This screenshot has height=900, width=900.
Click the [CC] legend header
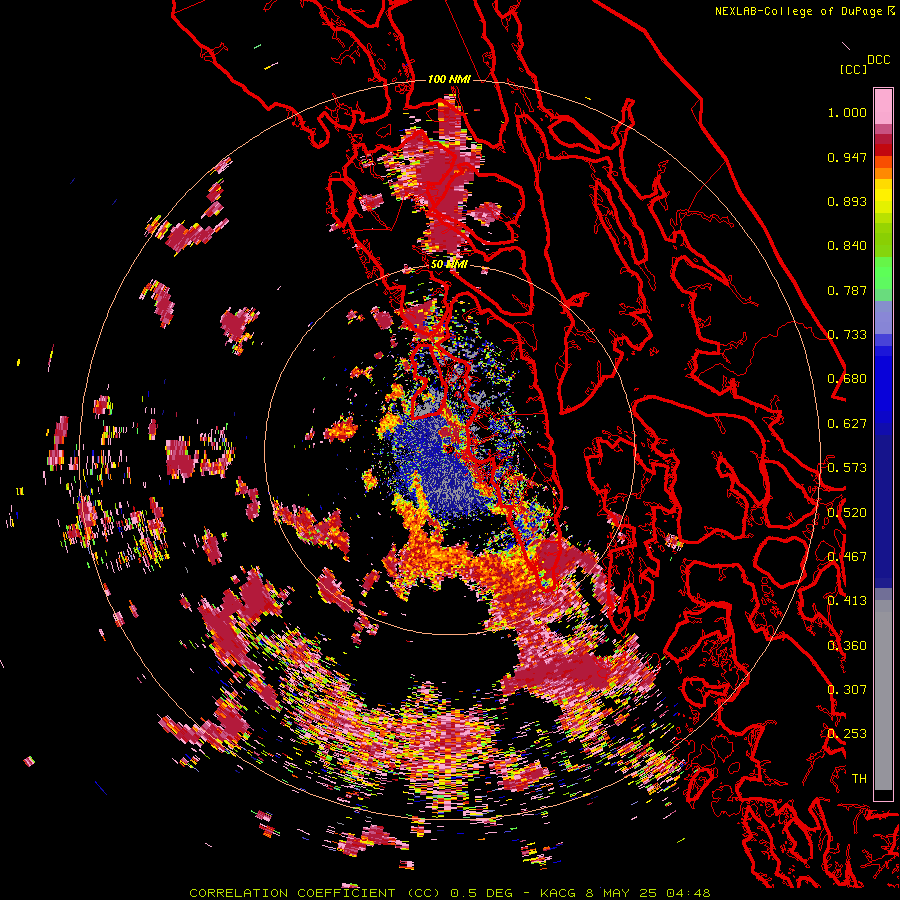pos(853,69)
